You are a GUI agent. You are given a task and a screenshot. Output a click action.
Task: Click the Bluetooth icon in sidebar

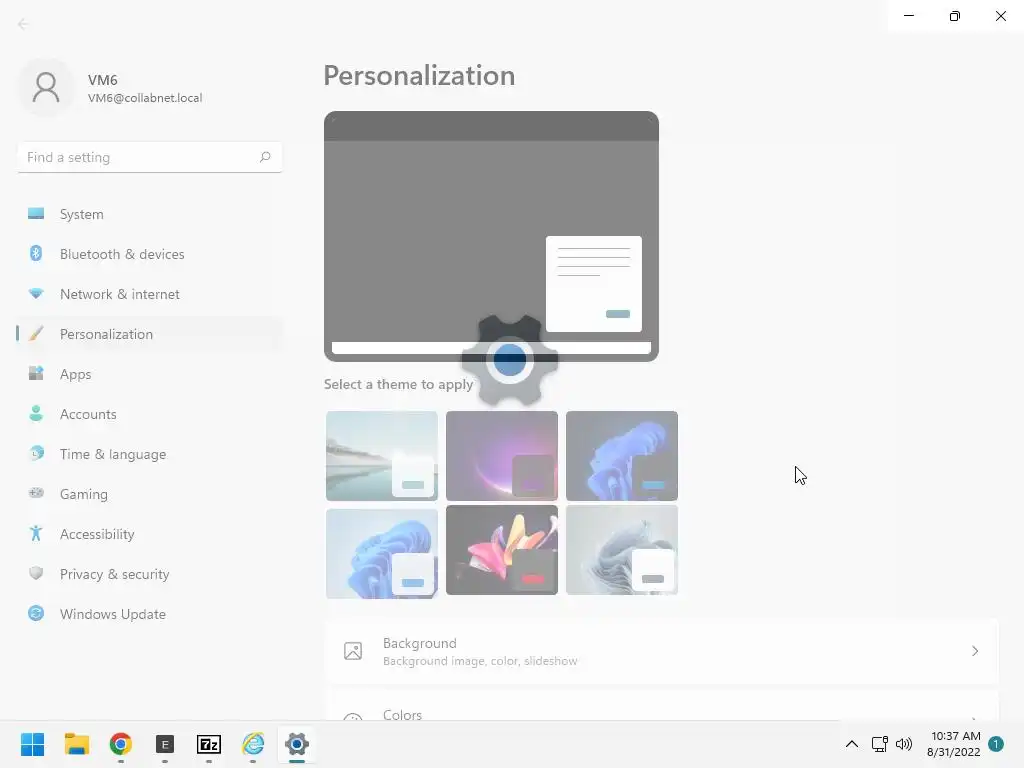pos(36,253)
